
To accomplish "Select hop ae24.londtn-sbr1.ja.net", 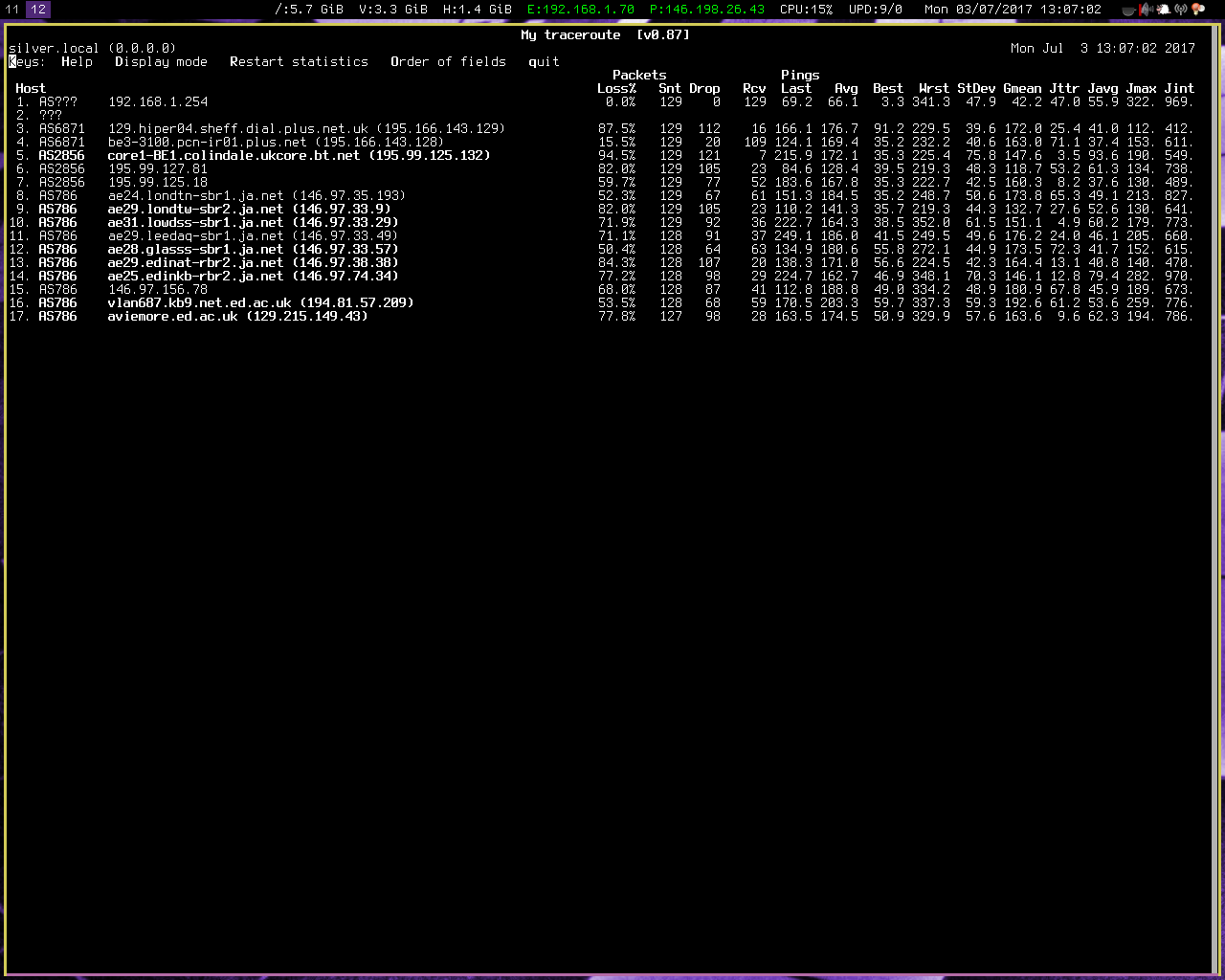I will point(256,195).
